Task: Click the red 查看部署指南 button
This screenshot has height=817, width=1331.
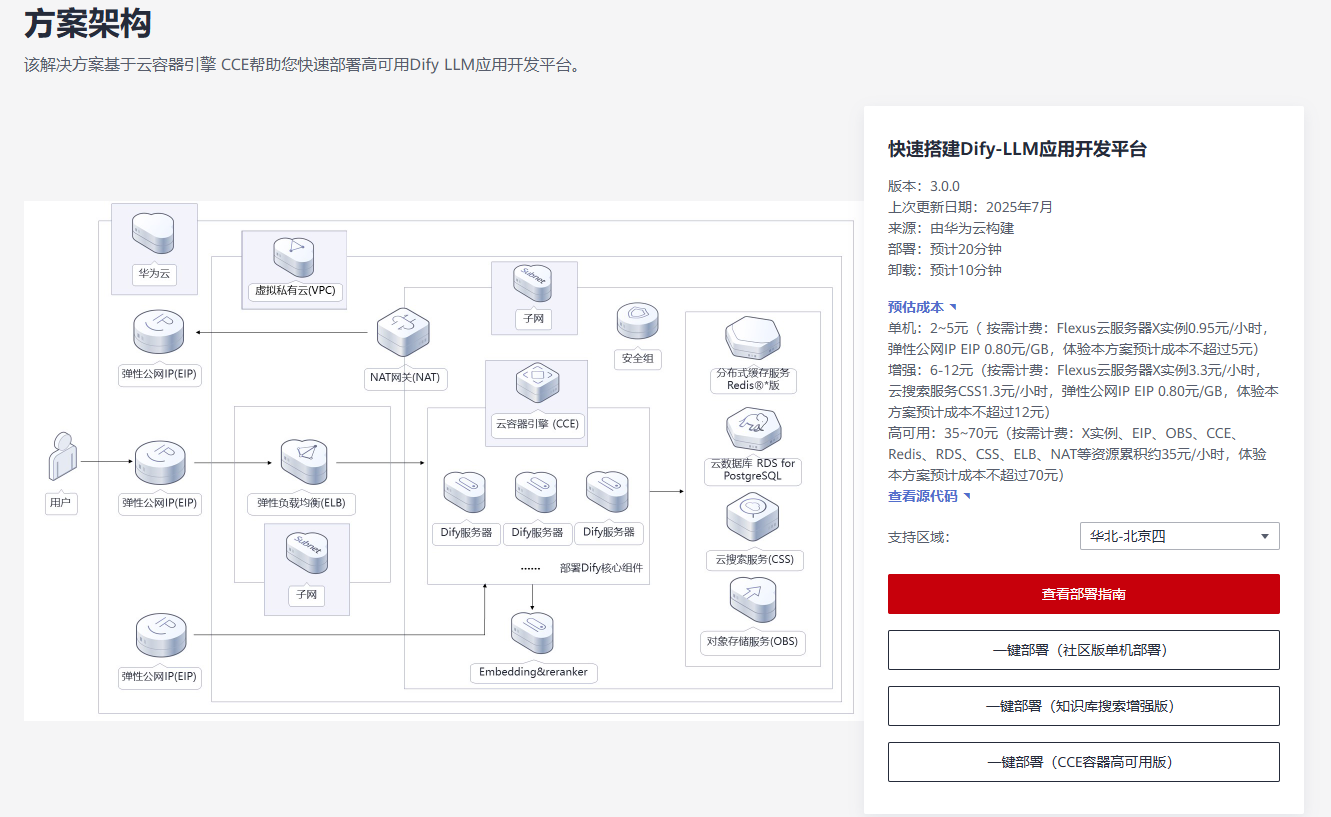Action: (x=1084, y=594)
